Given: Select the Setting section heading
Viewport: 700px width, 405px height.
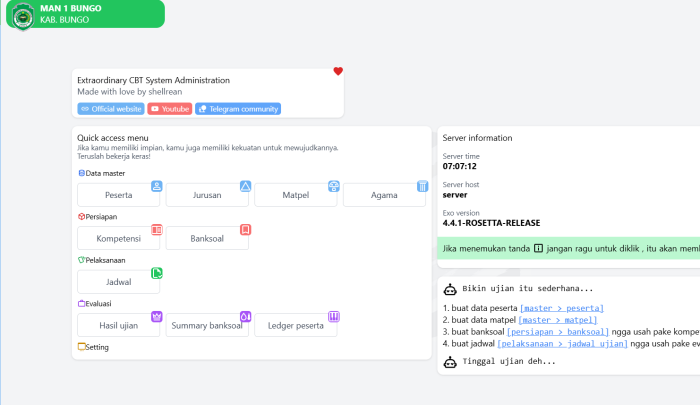Looking at the screenshot, I should (97, 347).
